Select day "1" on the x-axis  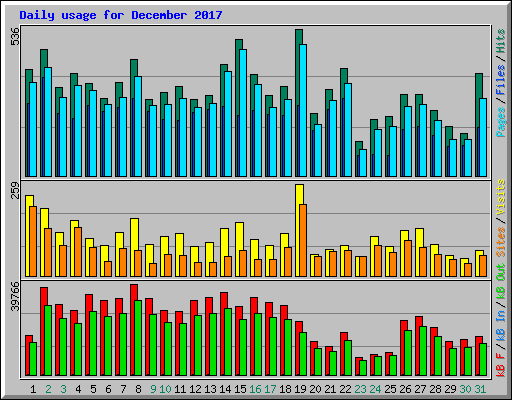click(x=33, y=389)
